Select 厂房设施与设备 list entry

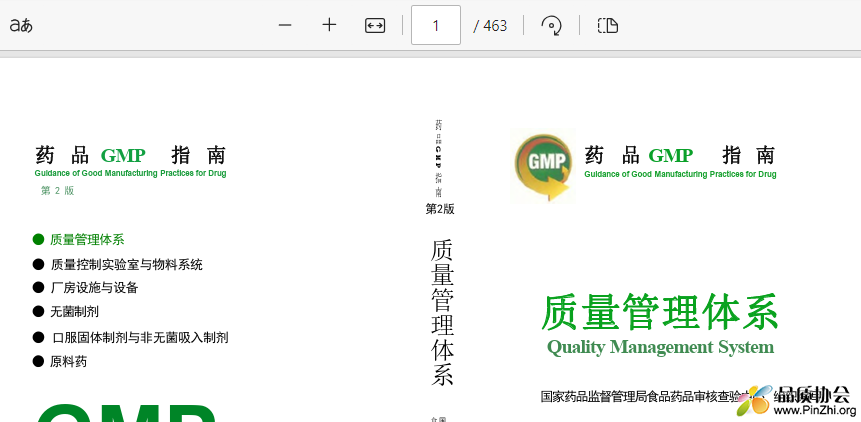[x=94, y=288]
